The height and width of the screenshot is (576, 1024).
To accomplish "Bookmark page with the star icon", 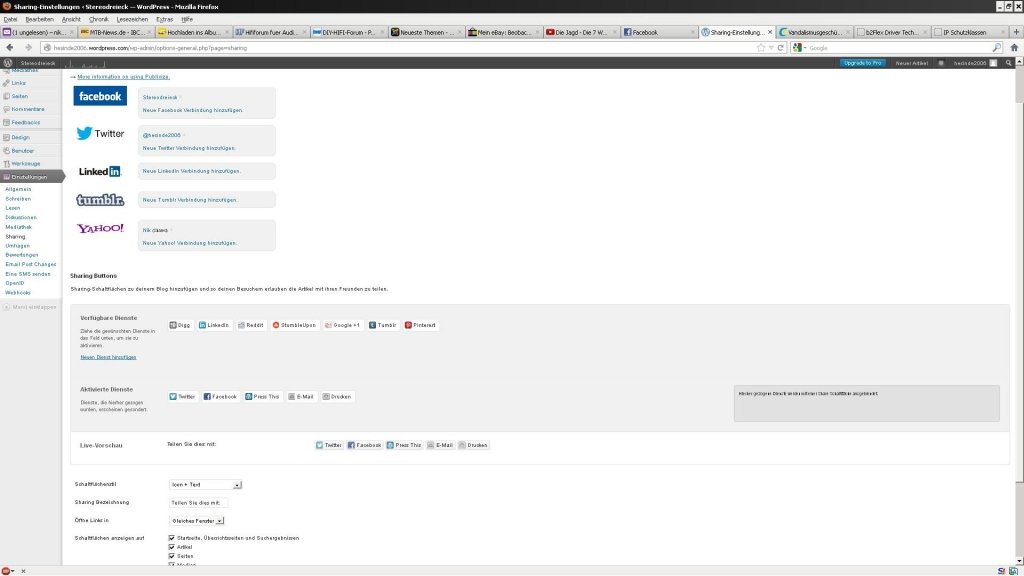I will pos(761,47).
